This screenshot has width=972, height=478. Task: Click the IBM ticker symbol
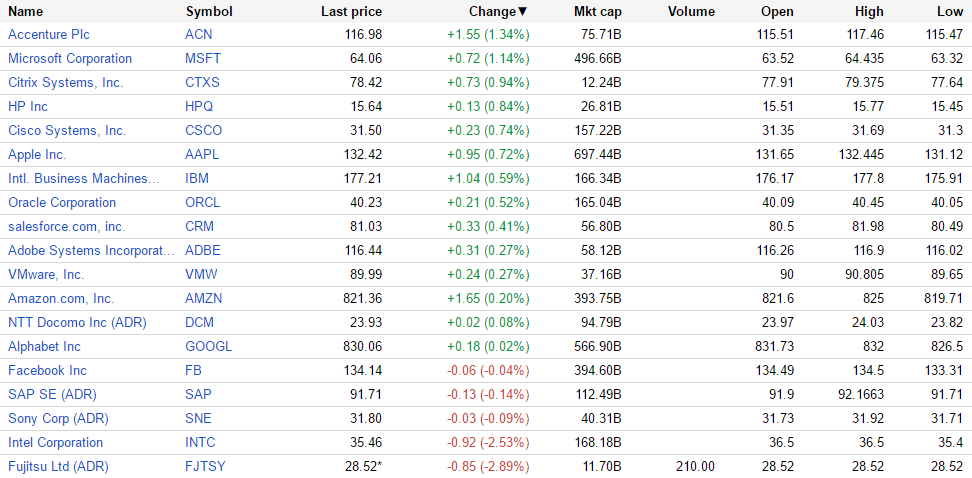197,178
